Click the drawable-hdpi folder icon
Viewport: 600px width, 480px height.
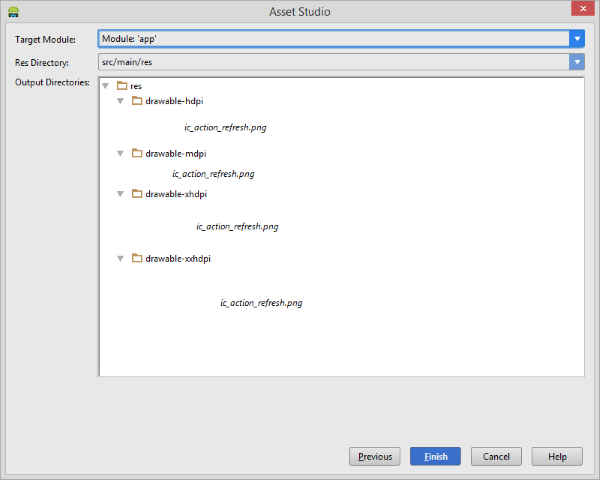pos(137,100)
